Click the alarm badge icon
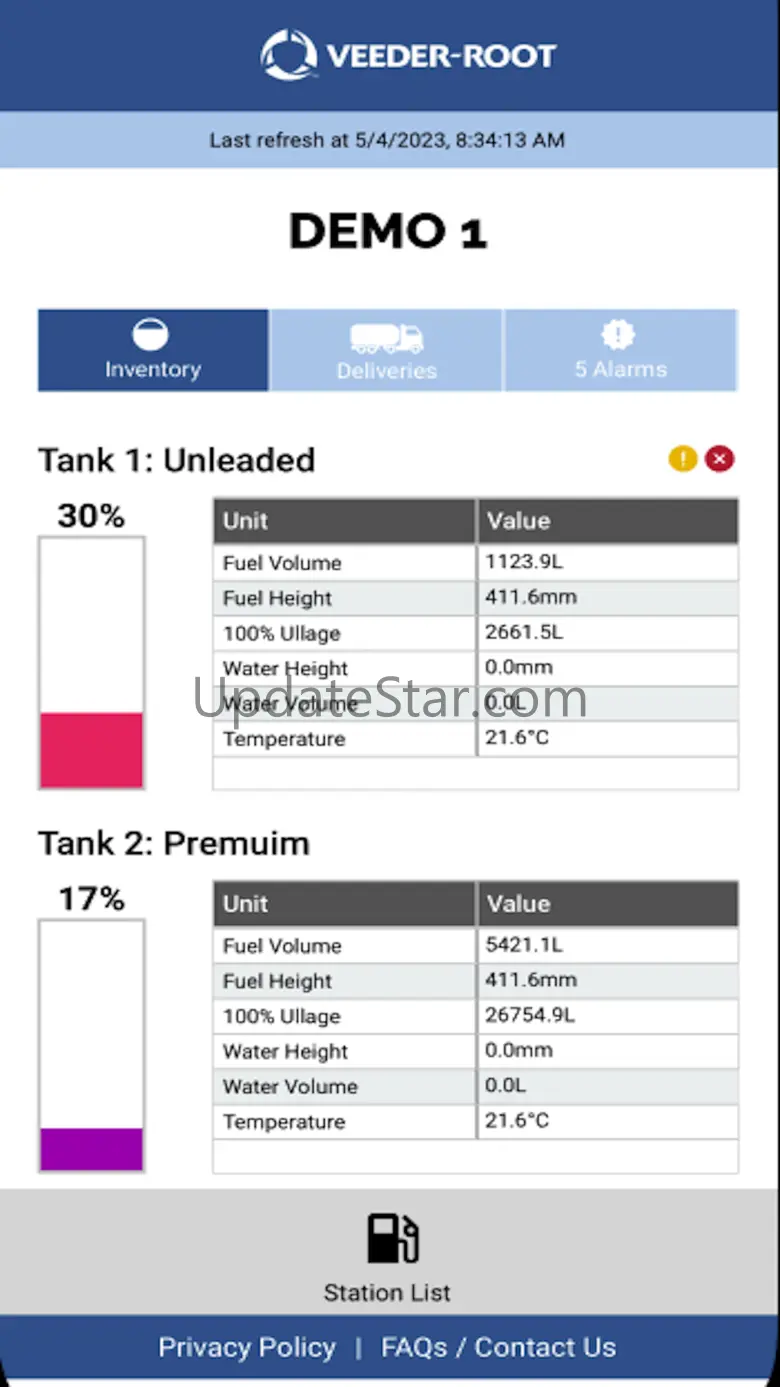The image size is (780, 1387). click(x=620, y=335)
